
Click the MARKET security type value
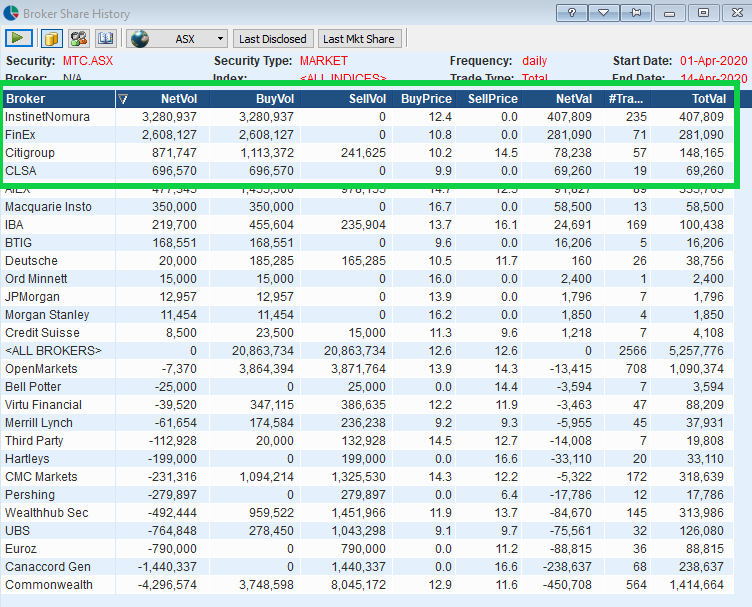(x=324, y=61)
